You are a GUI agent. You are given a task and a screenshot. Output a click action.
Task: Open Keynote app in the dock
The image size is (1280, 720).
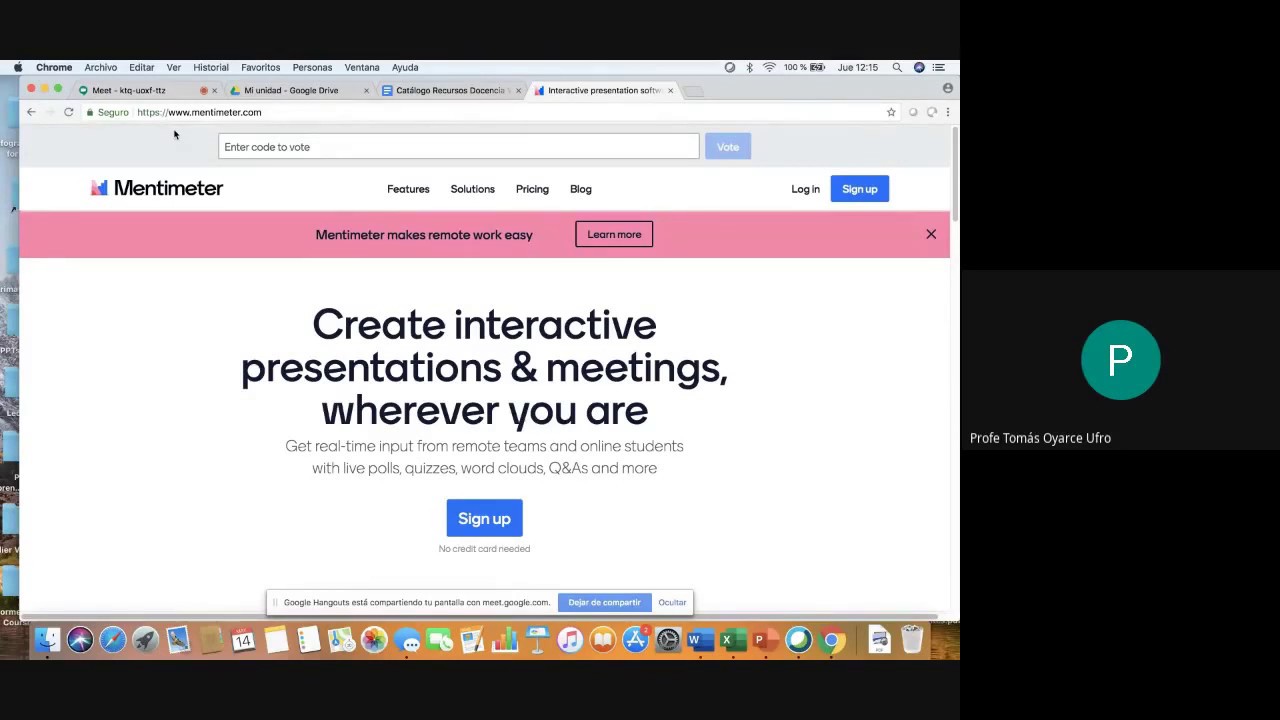click(537, 639)
